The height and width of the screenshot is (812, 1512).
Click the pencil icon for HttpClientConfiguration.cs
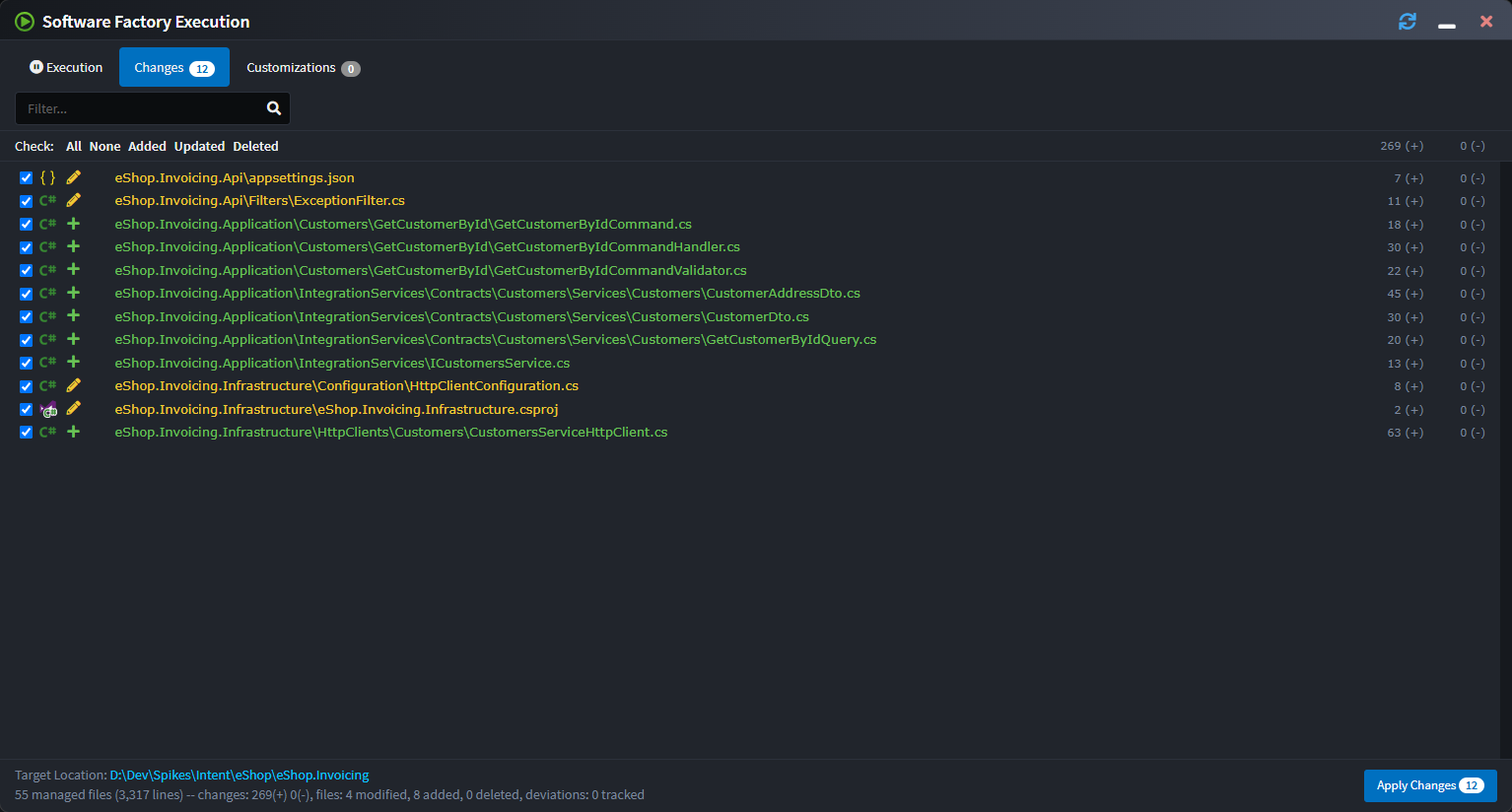tap(73, 385)
